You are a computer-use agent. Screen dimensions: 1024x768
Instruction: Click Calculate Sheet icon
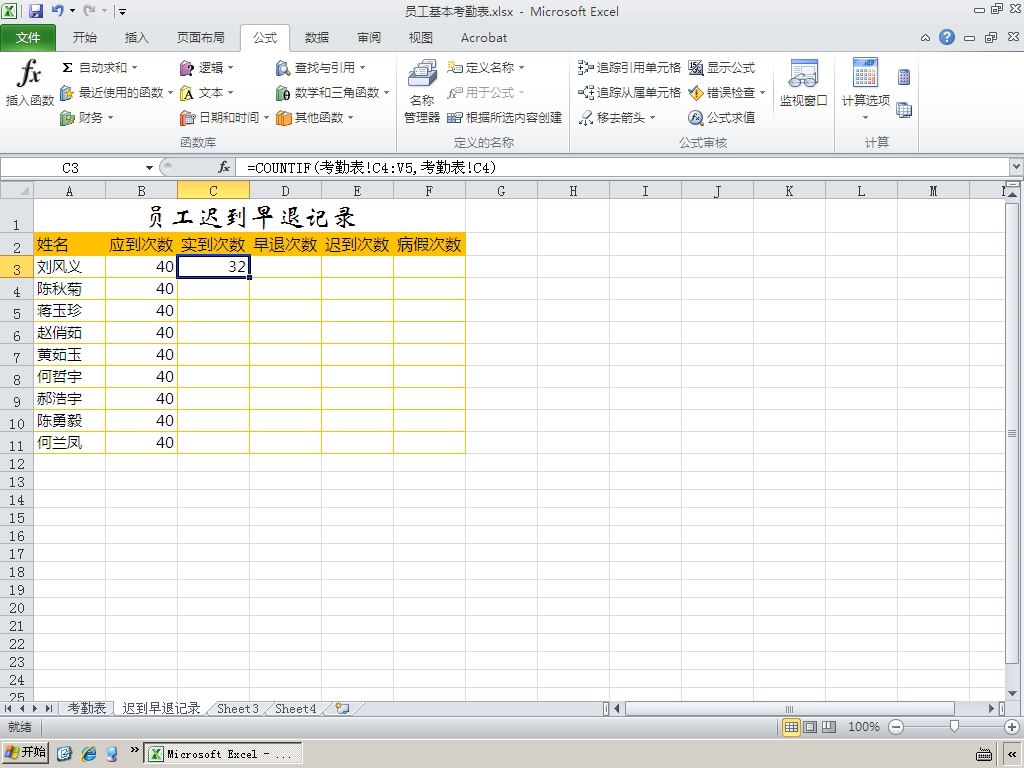(904, 110)
